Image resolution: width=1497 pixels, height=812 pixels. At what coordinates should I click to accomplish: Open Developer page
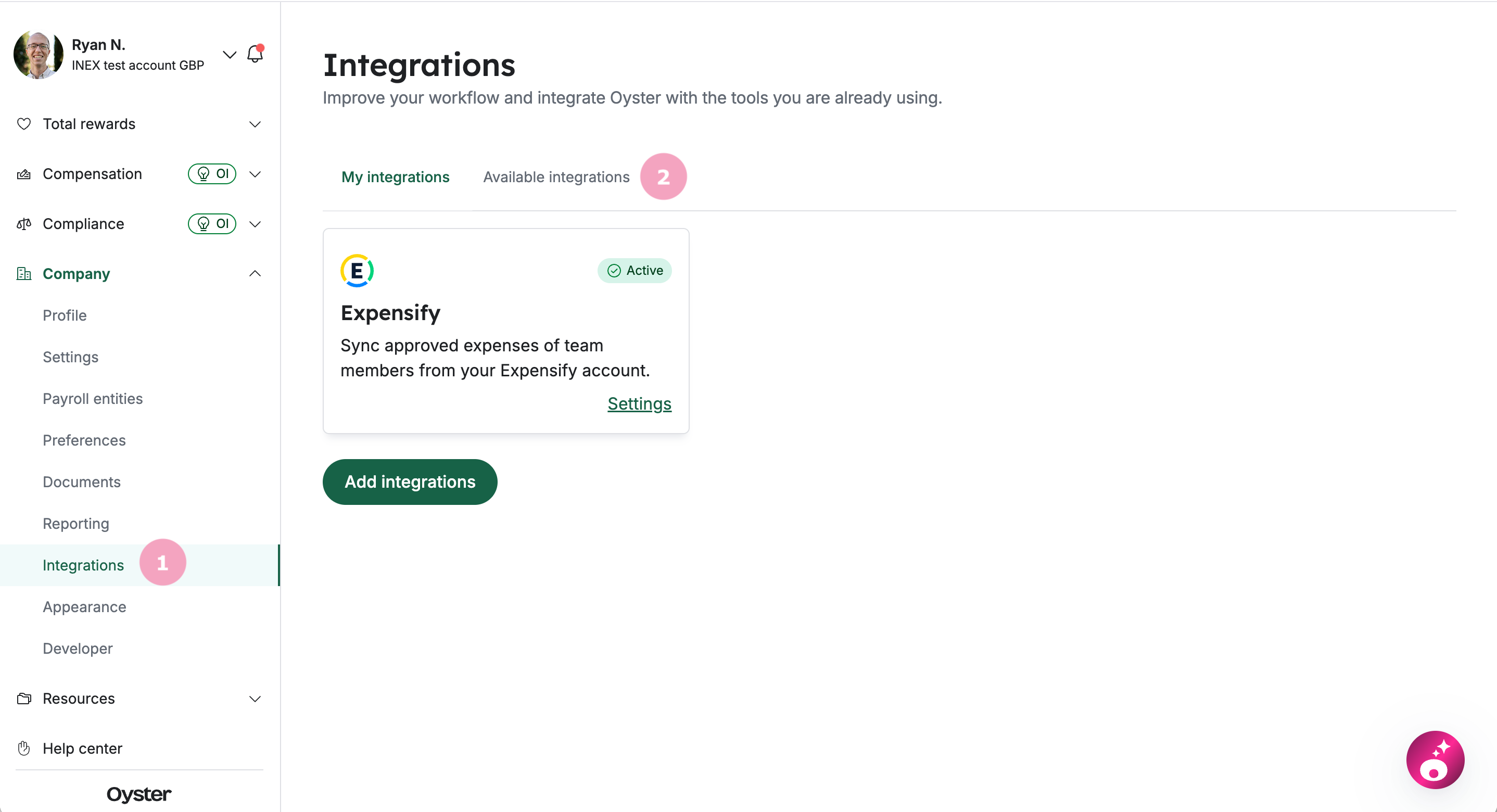click(77, 649)
